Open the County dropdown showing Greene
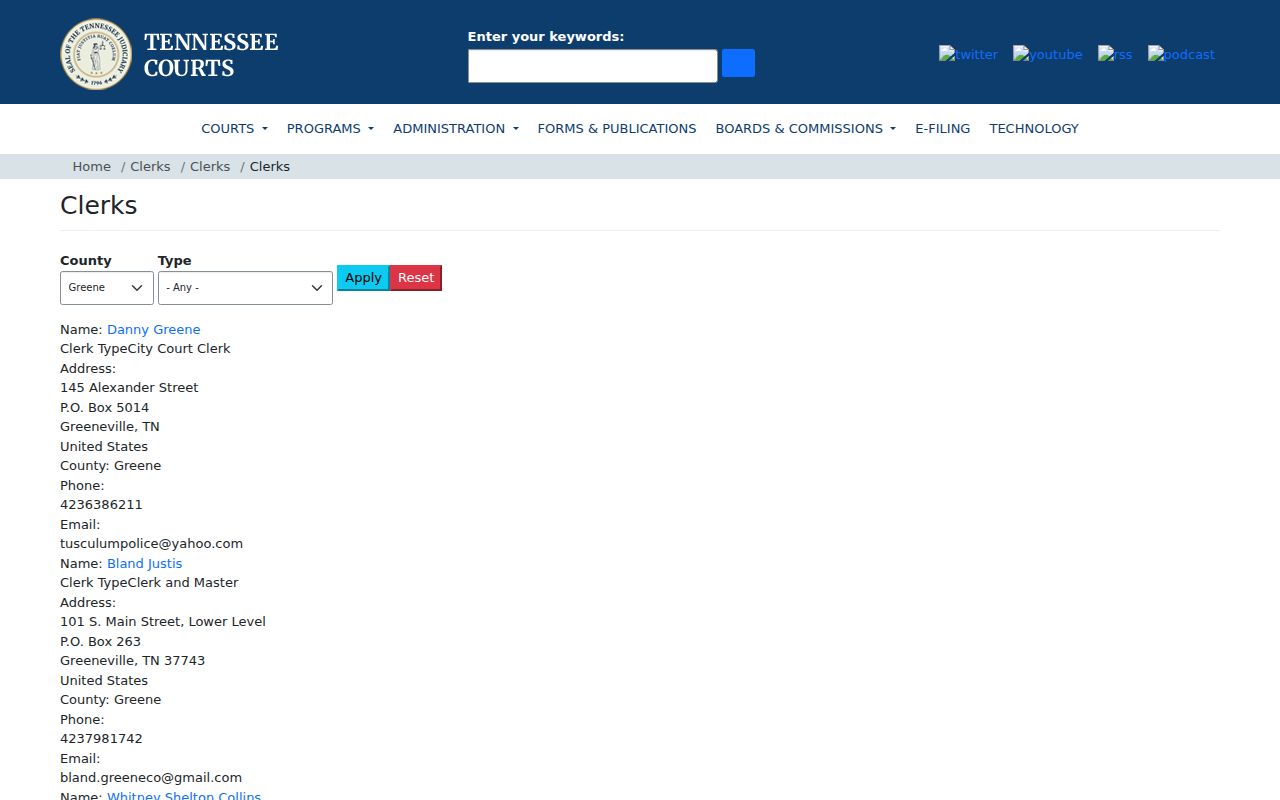Screen dimensions: 1280x800 pyautogui.click(x=107, y=287)
